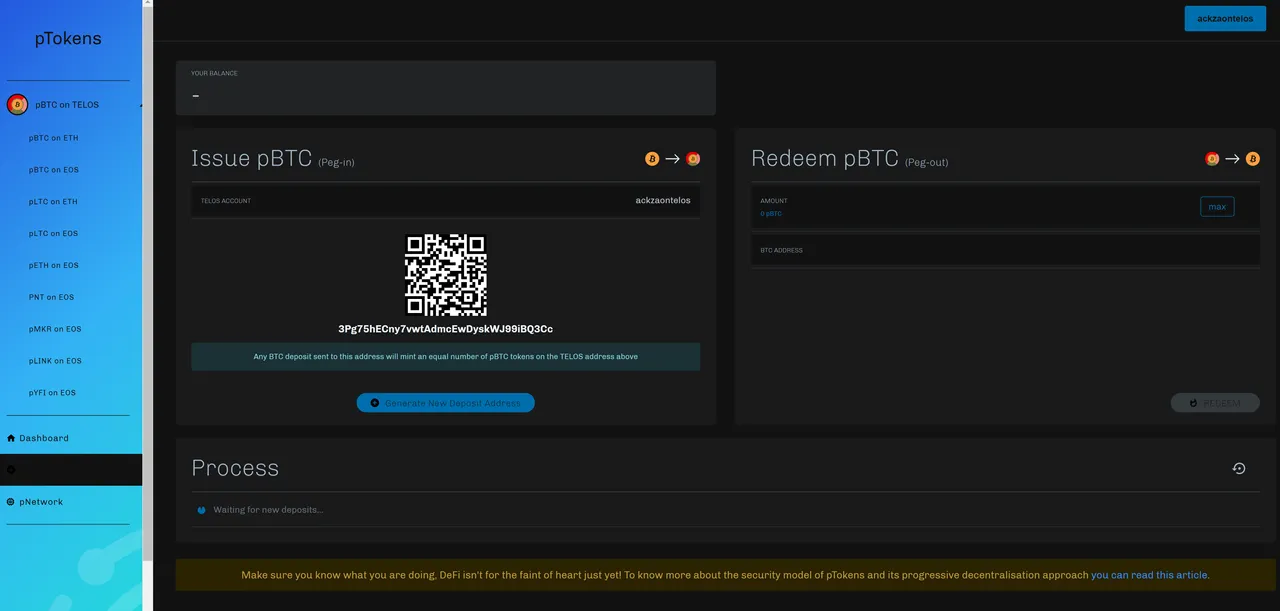1280x611 pixels.
Task: Click the Bitcoin icon in Issue pBTC header
Action: (652, 159)
